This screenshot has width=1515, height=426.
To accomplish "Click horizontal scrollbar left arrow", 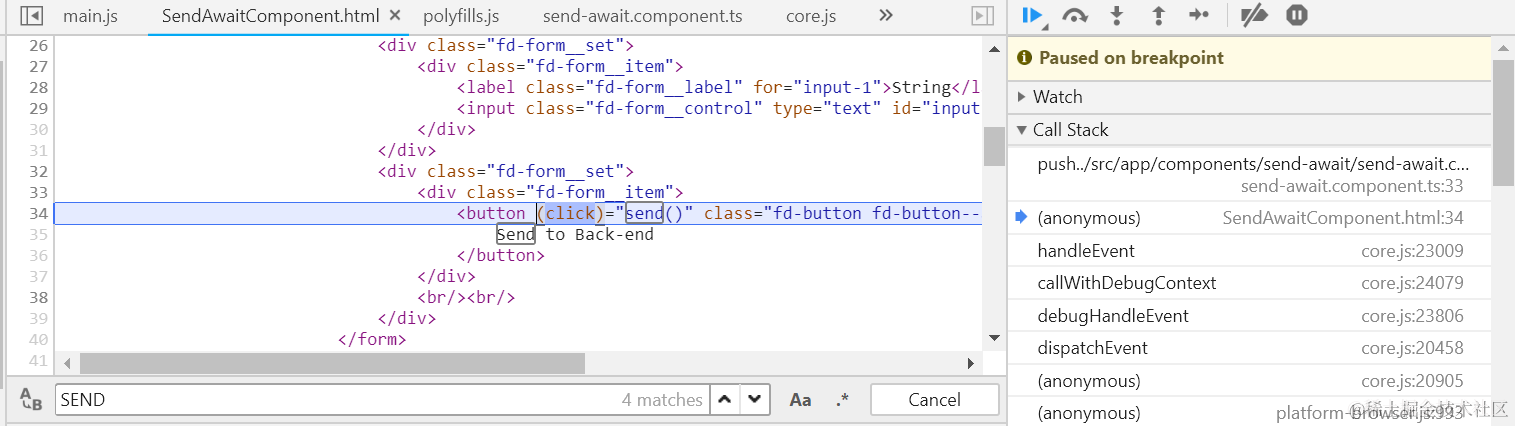I will tap(67, 363).
